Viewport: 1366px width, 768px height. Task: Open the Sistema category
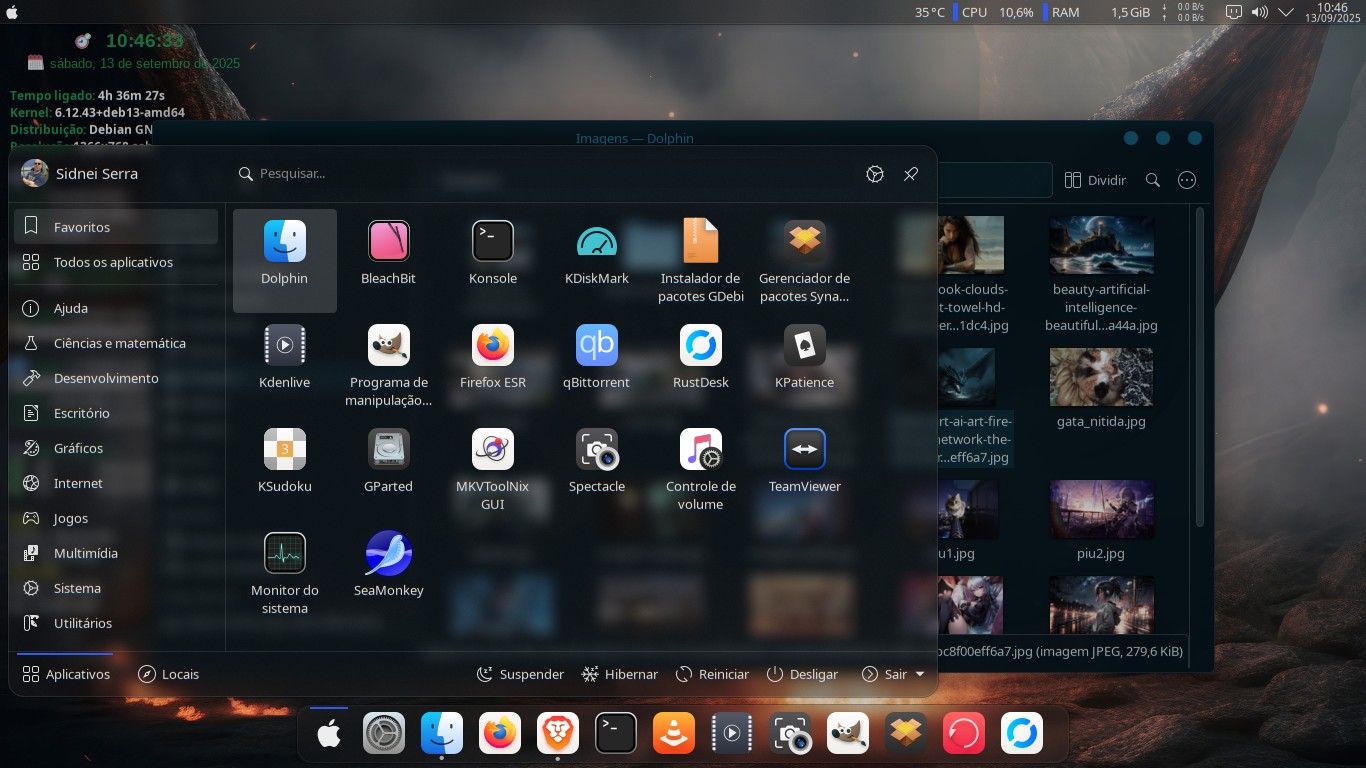click(116, 588)
